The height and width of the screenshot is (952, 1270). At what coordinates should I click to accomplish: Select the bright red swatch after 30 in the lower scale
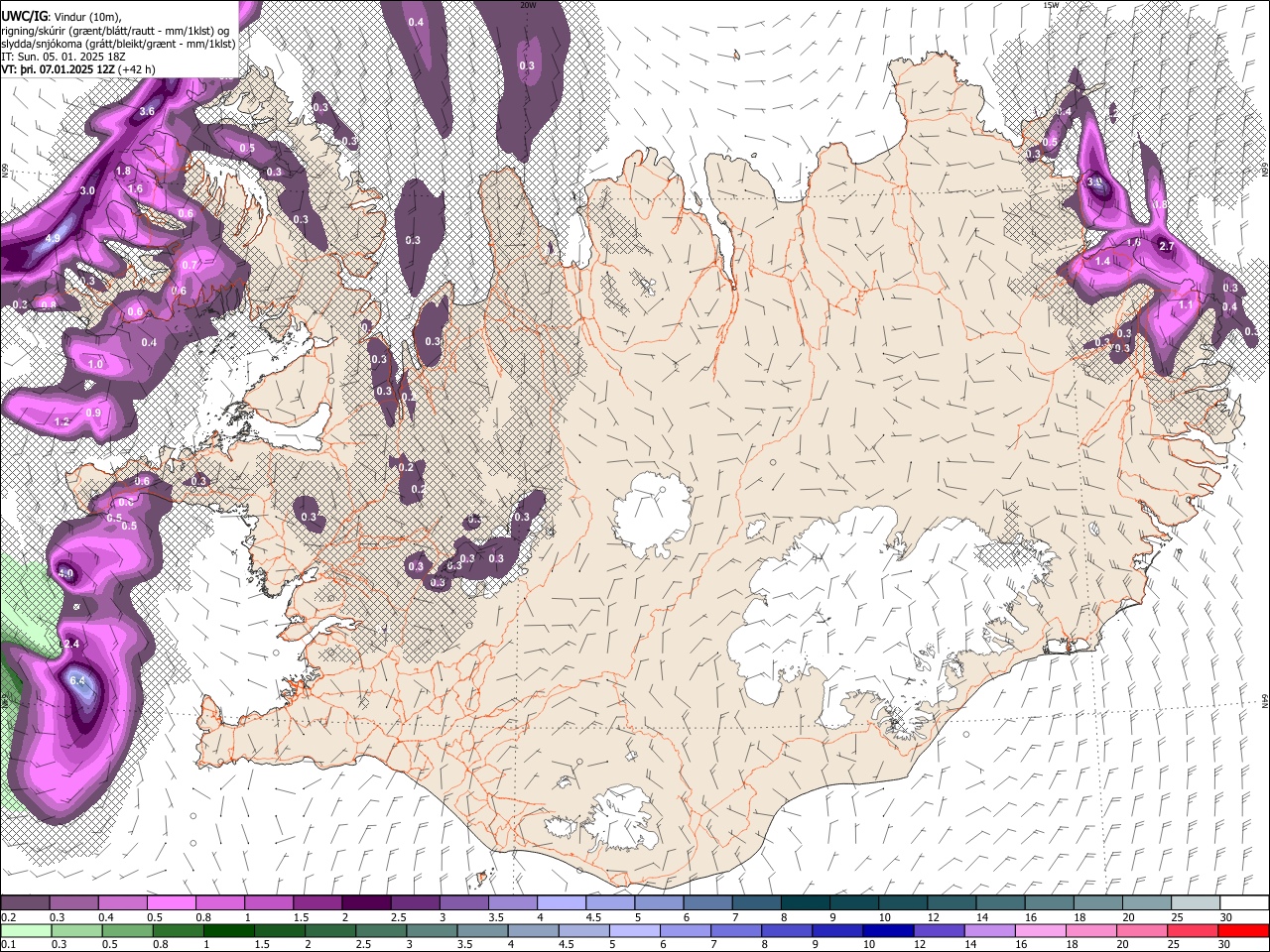[1244, 930]
